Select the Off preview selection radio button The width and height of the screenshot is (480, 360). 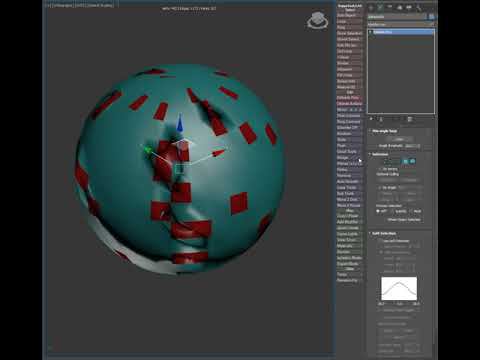pyautogui.click(x=378, y=211)
